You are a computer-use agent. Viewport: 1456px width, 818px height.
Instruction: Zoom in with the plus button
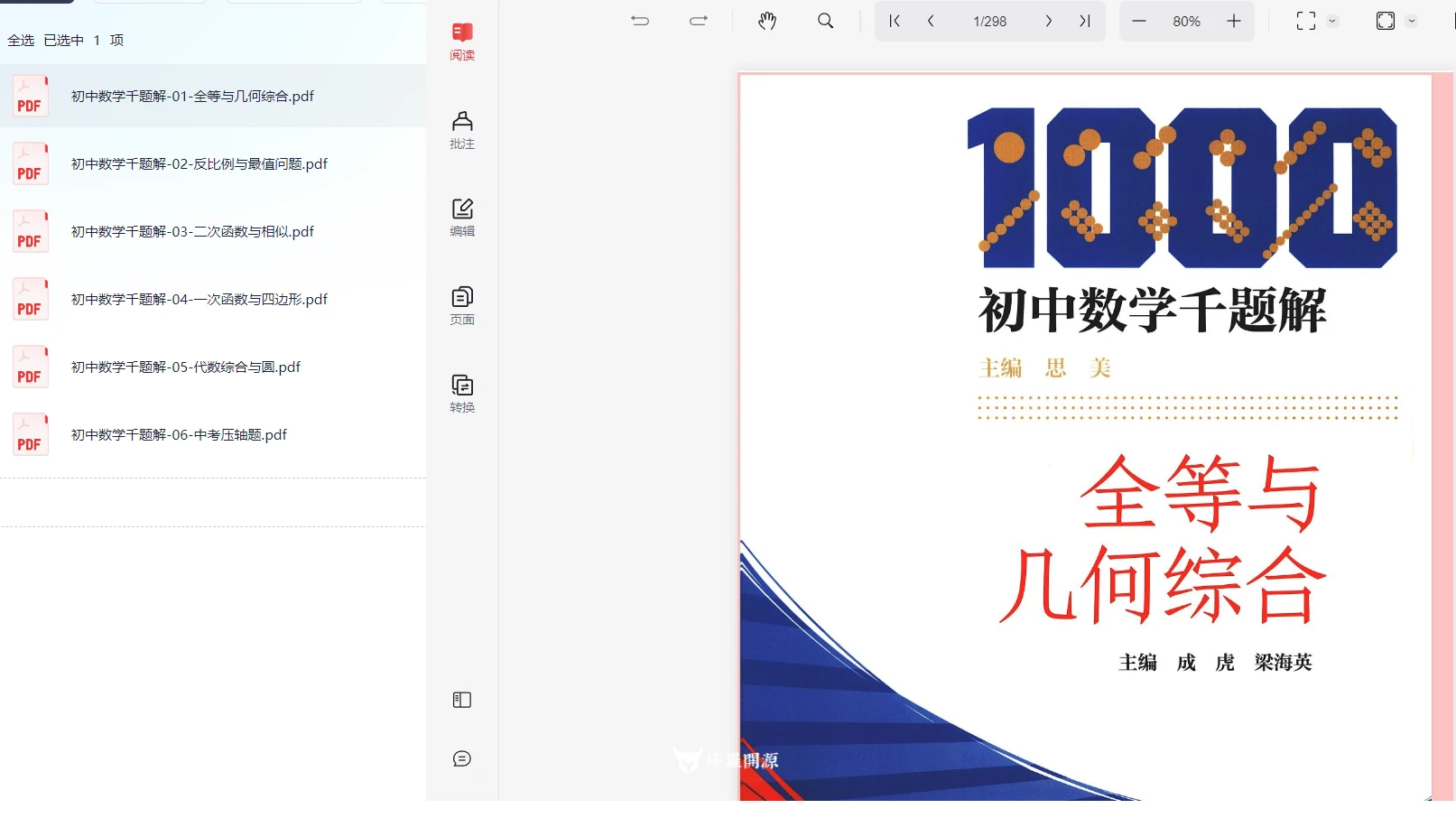(1234, 21)
